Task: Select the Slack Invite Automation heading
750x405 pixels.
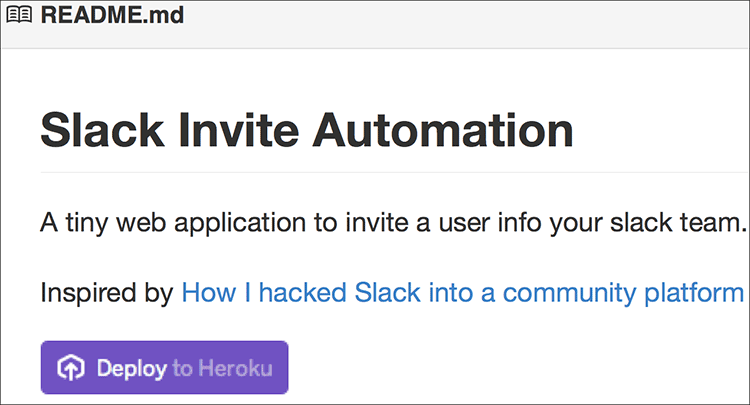Action: [x=307, y=130]
